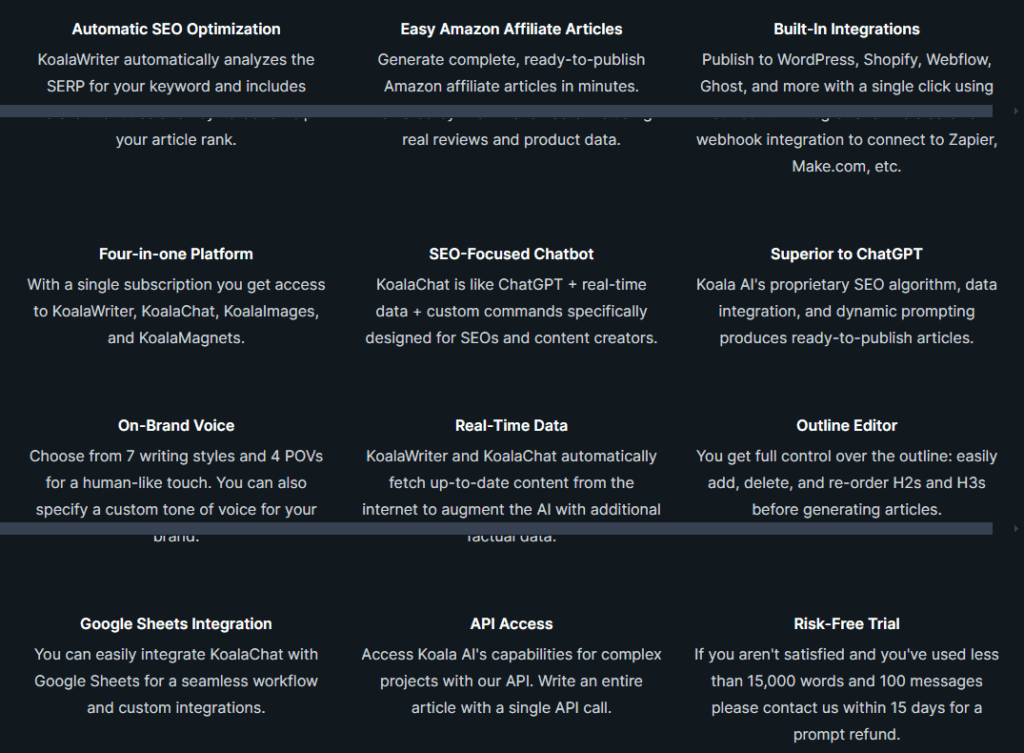Click the API Access heading
Screen dimensions: 1024x753
511,624
